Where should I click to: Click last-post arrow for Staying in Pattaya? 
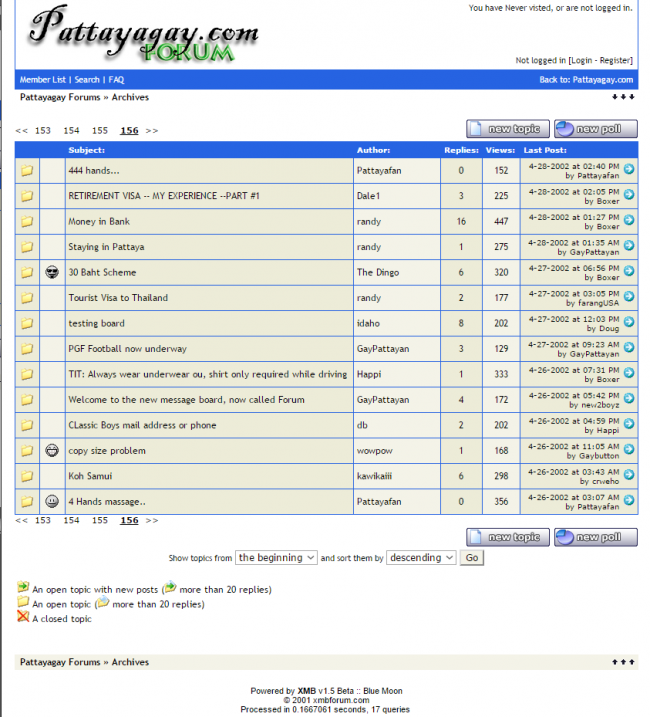(x=629, y=245)
